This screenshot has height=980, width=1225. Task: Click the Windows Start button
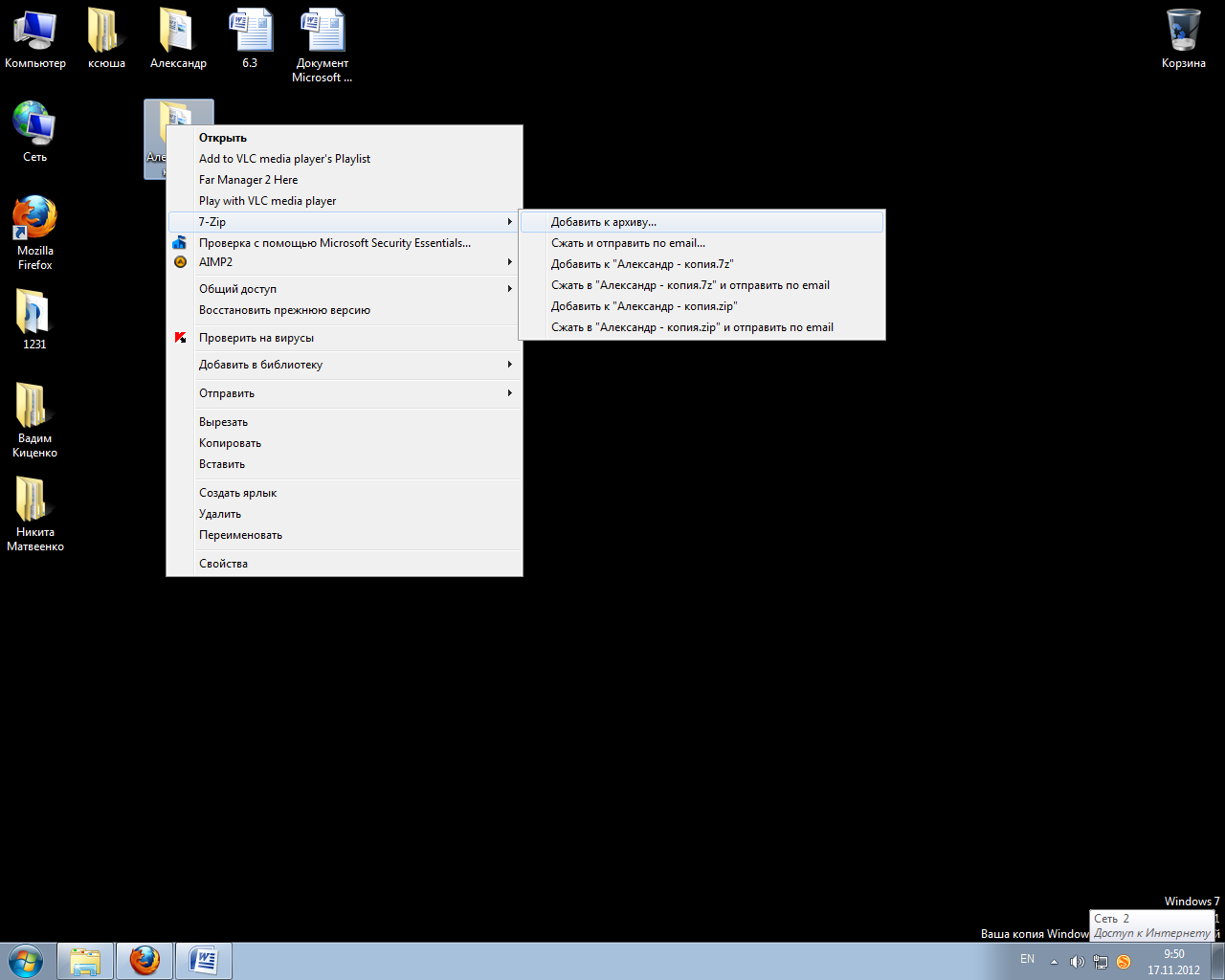26,961
